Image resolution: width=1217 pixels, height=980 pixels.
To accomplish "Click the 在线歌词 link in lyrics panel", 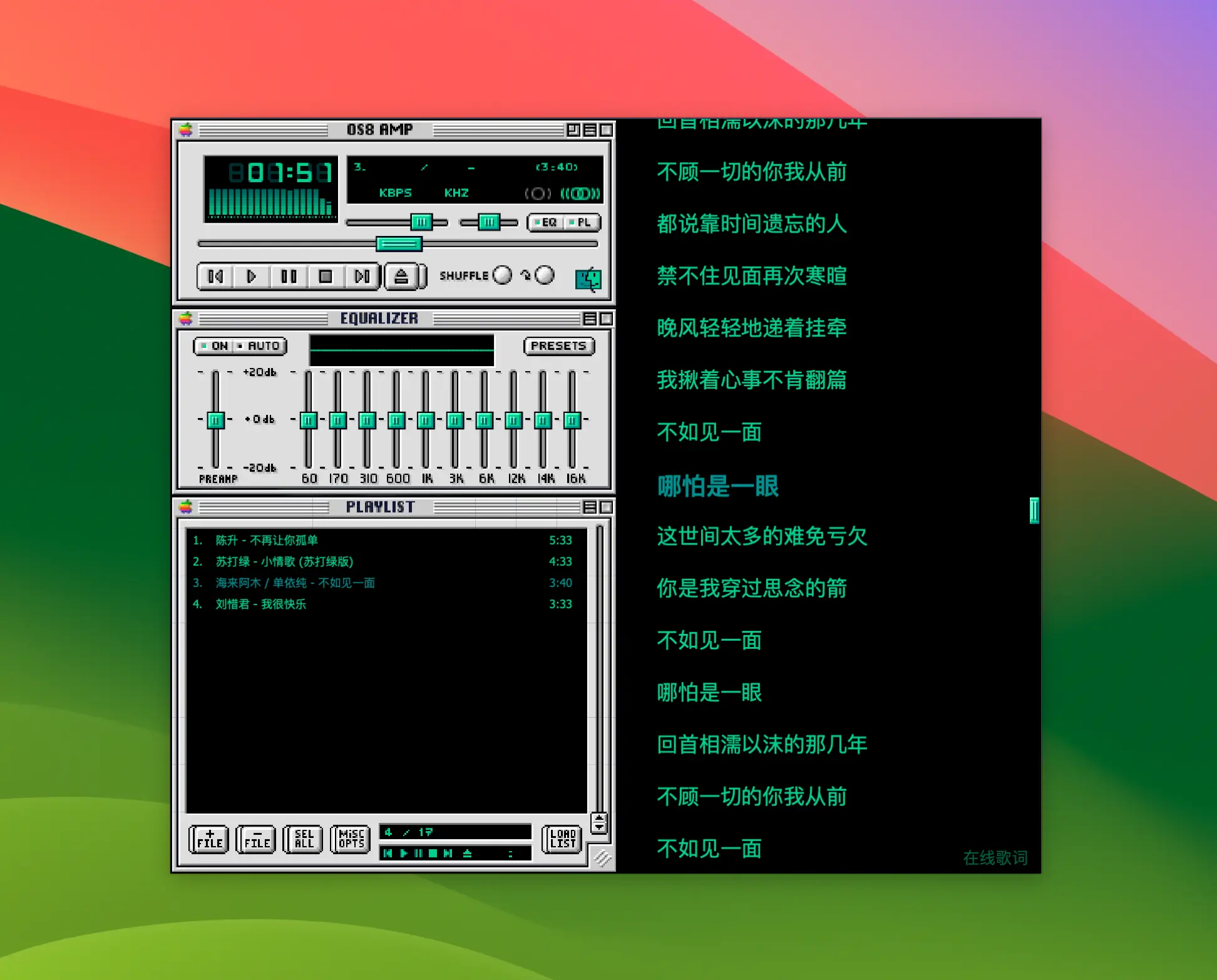I will [995, 857].
